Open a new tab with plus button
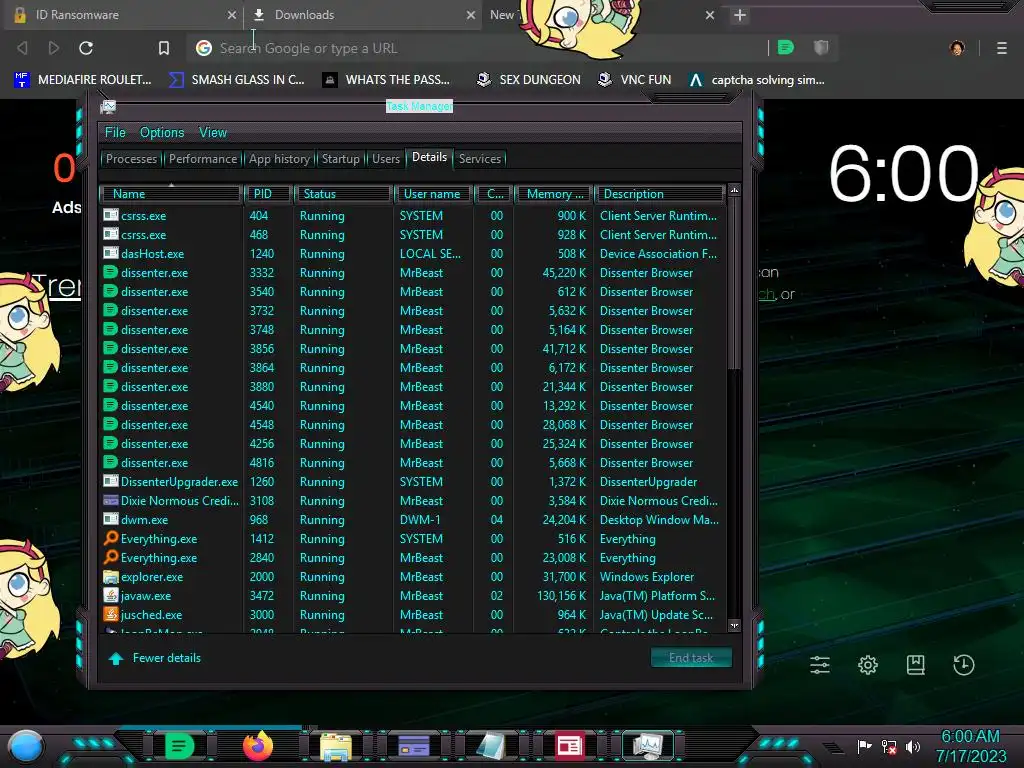Screen dimensions: 1024x768 [x=740, y=15]
